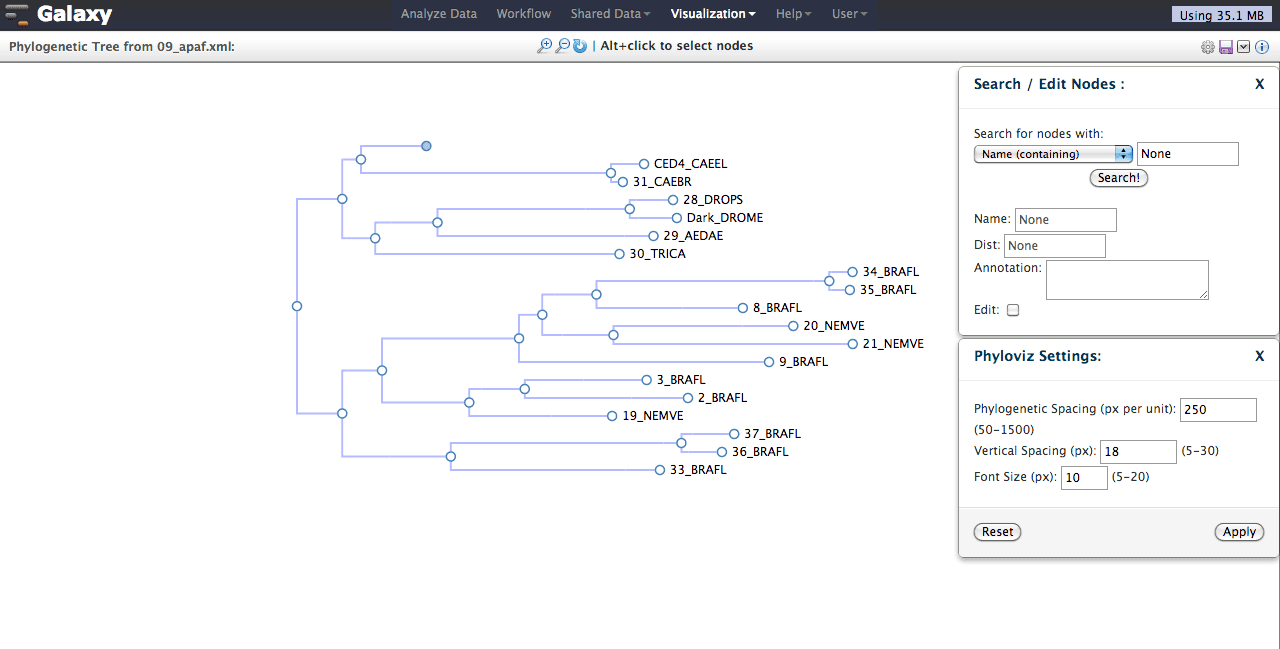1280x649 pixels.
Task: Reset the Phyloviz settings
Action: [996, 531]
